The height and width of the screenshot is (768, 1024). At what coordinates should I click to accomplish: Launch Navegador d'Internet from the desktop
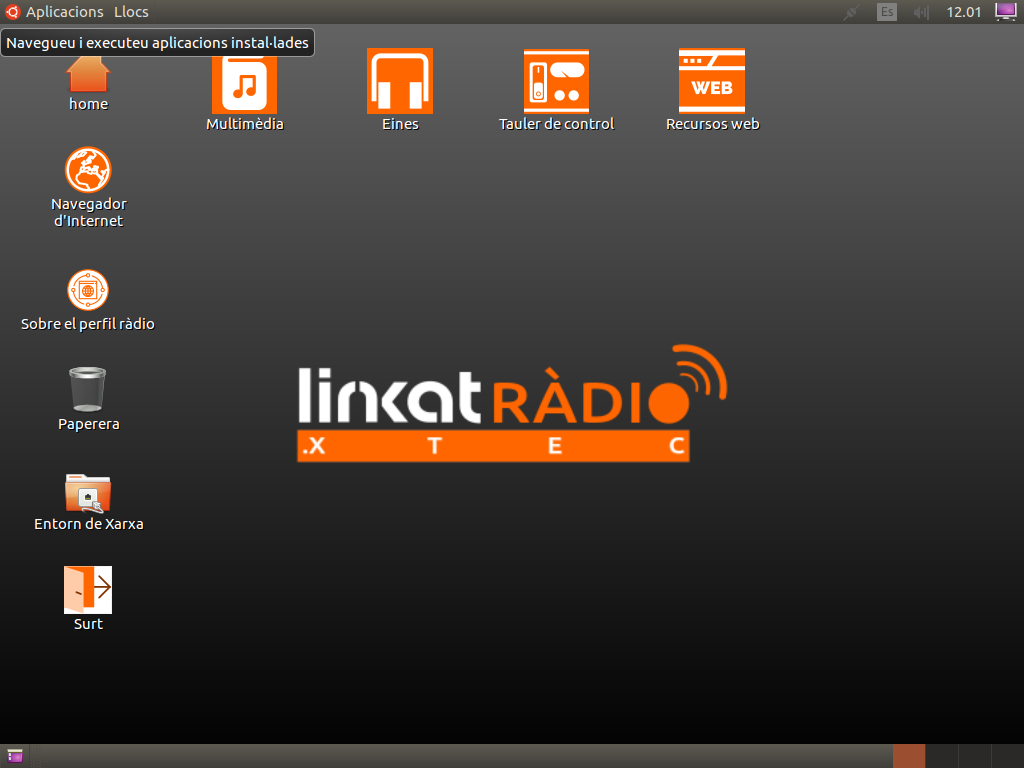point(88,171)
